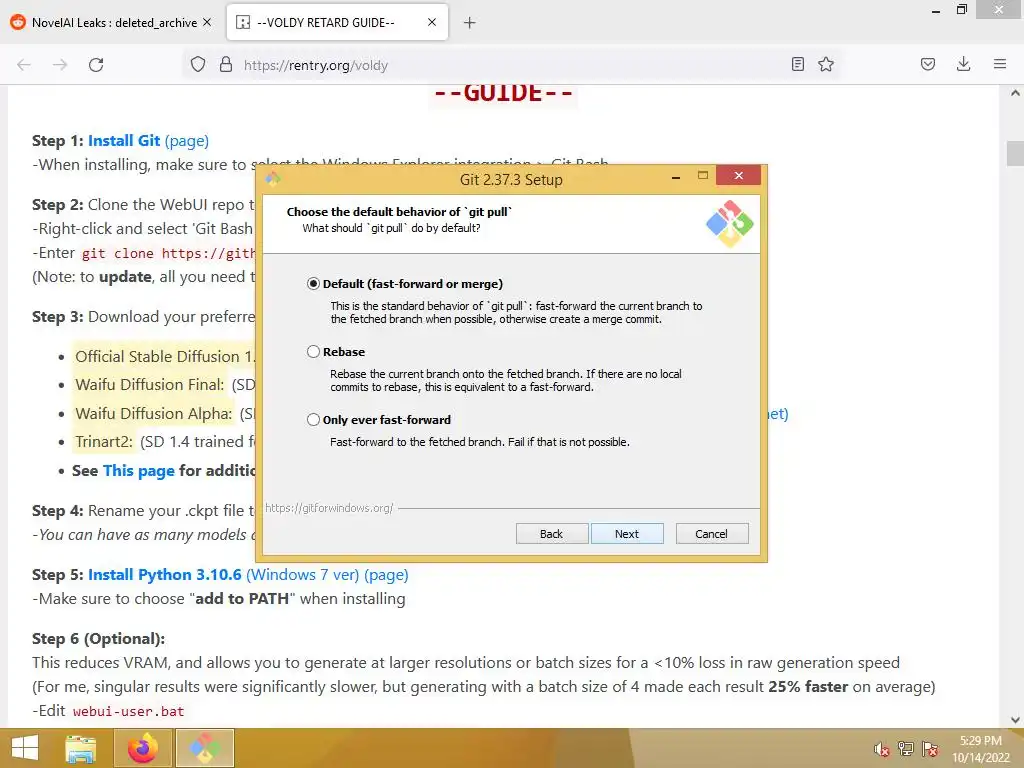Bookmark this page with star

pos(826,64)
